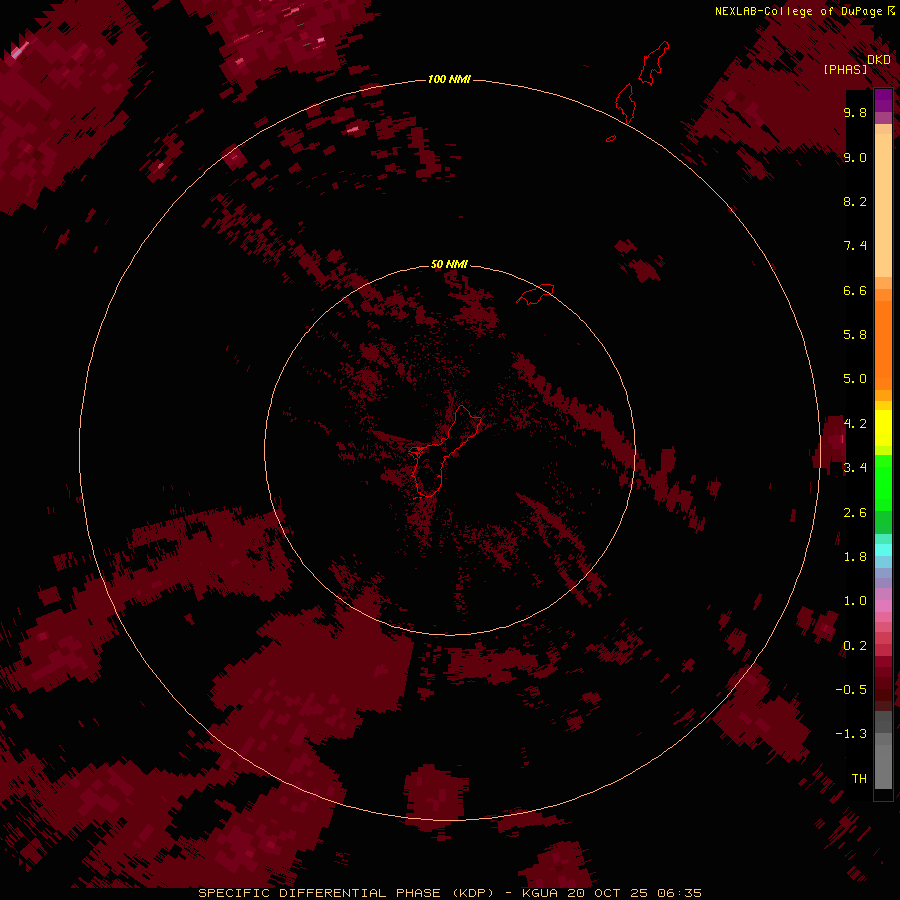The image size is (900, 900).
Task: Click the -0.5 legend value
Action: (x=851, y=690)
